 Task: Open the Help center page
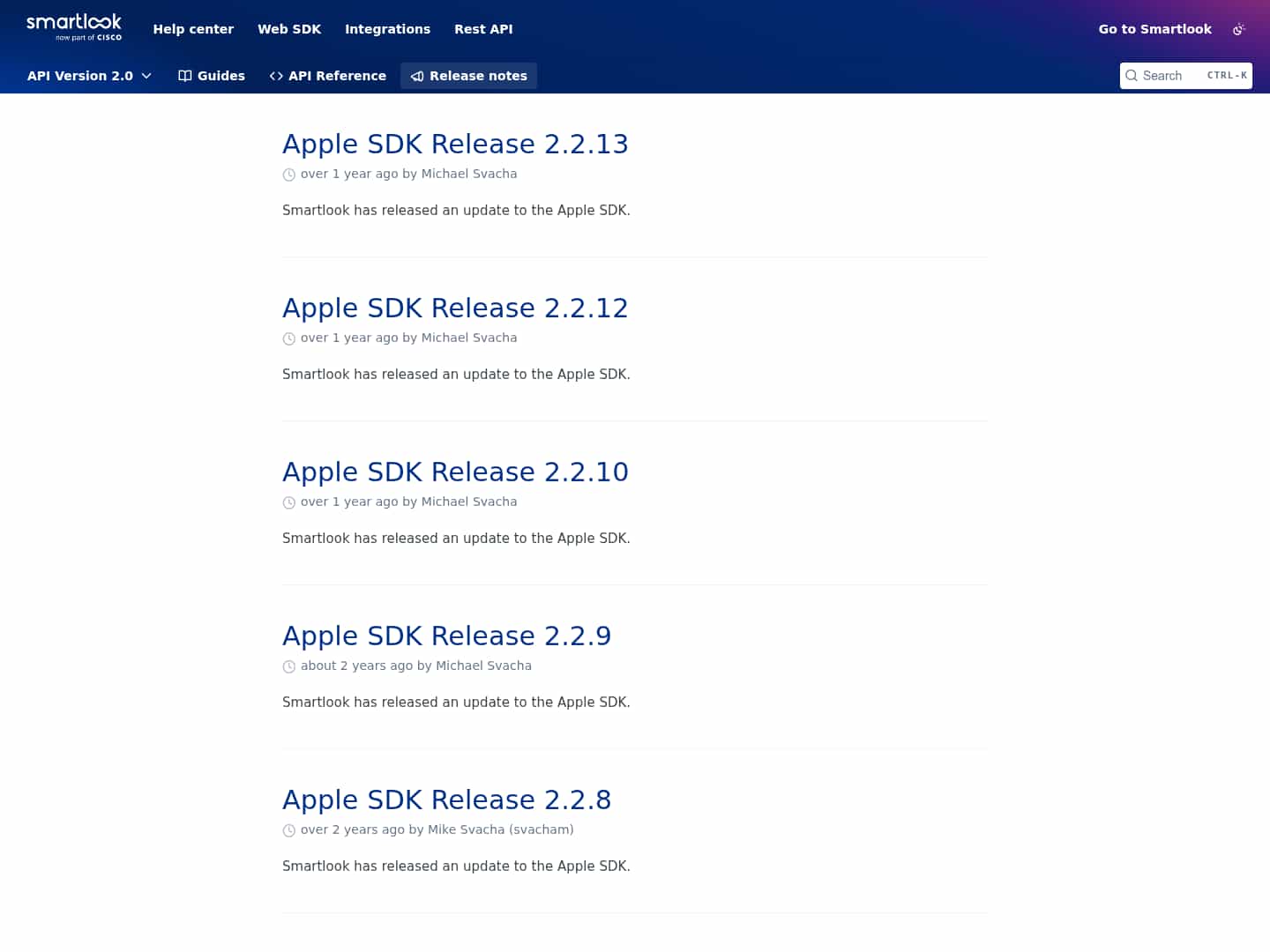tap(193, 29)
